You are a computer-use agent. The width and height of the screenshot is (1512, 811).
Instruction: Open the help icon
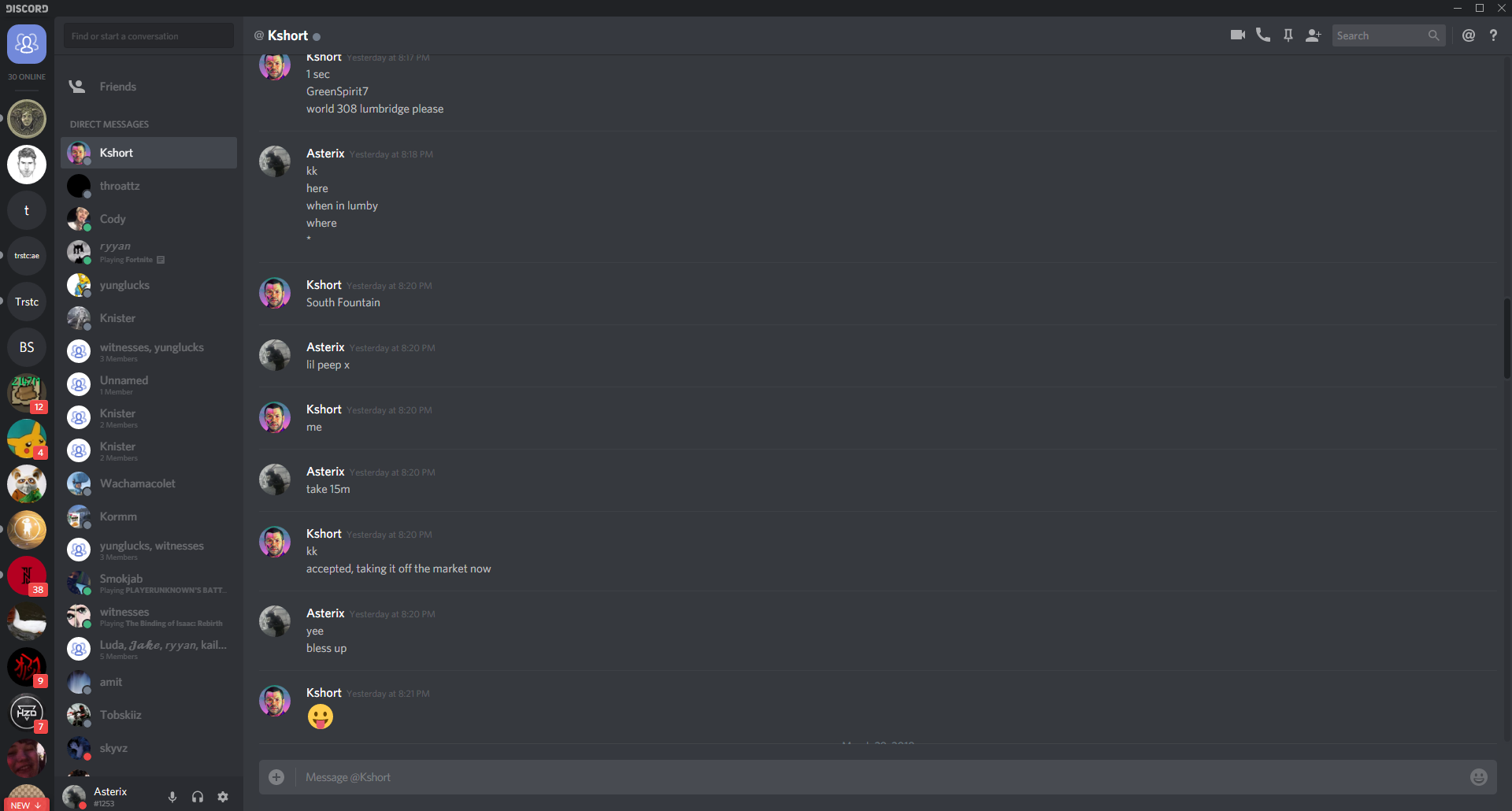[1493, 35]
